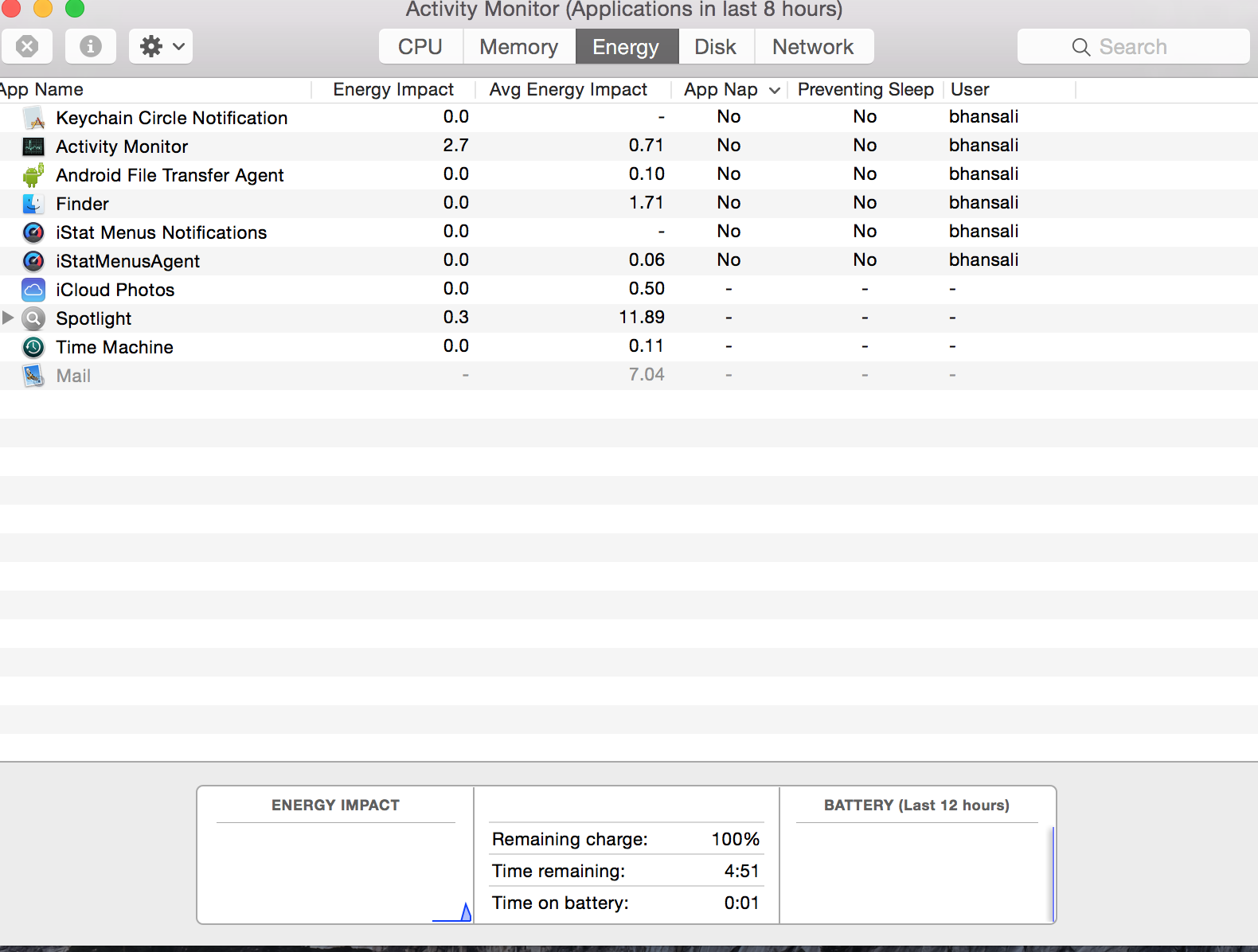Select the Android File Transfer Agent row
Image resolution: width=1258 pixels, height=952 pixels.
(x=629, y=175)
